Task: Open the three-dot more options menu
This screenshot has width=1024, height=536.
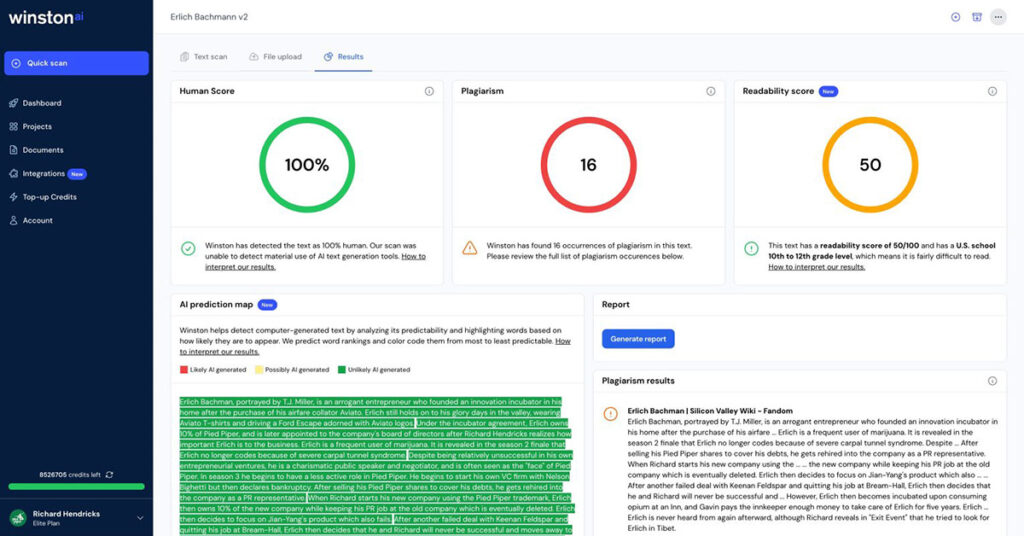Action: 998,17
